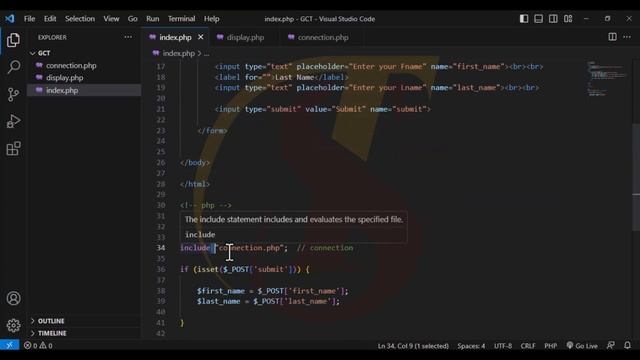Viewport: 640px width, 360px height.
Task: Toggle primary side bar layout icon
Action: point(524,19)
